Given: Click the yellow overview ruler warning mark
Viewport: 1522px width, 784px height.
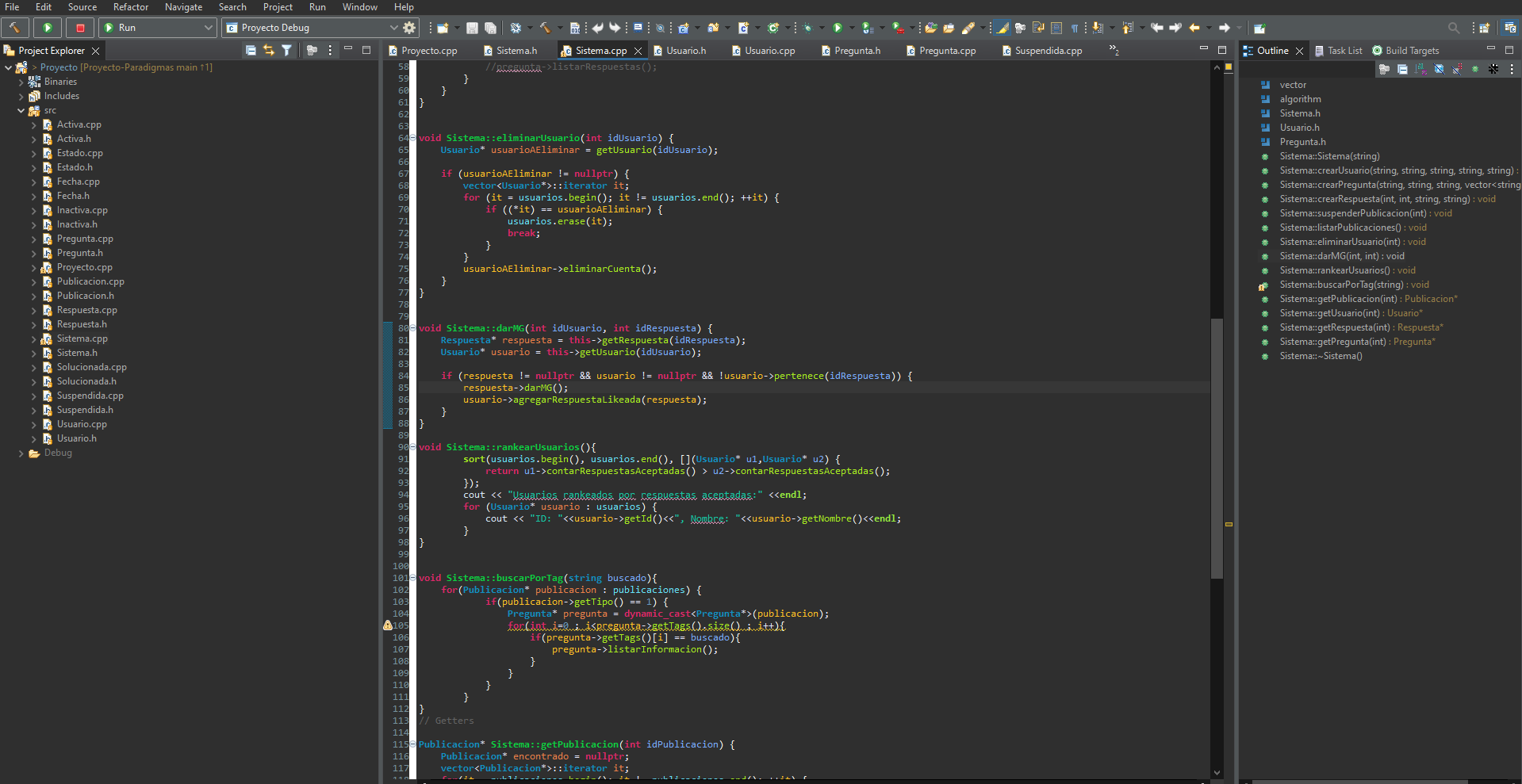Looking at the screenshot, I should click(x=1229, y=525).
